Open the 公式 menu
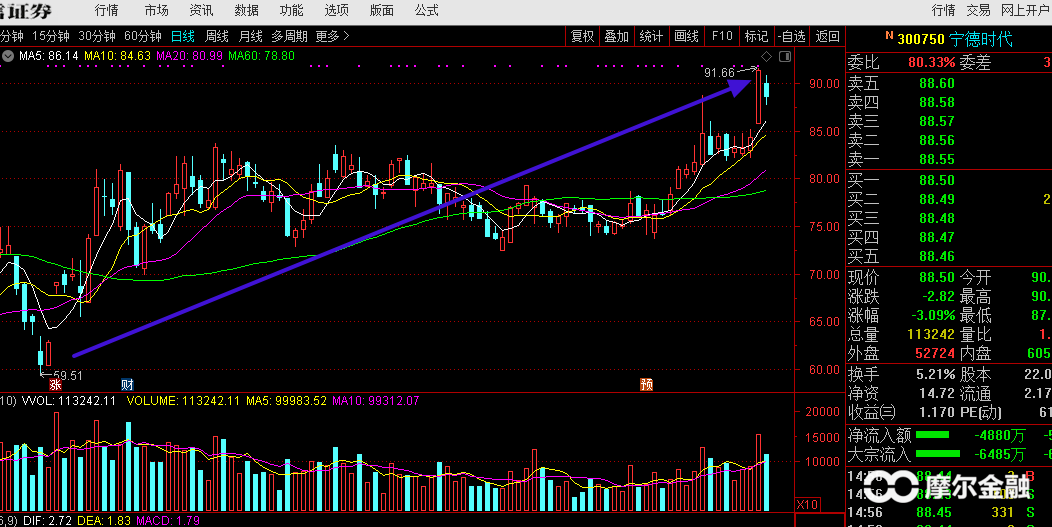This screenshot has width=1052, height=527. 426,10
